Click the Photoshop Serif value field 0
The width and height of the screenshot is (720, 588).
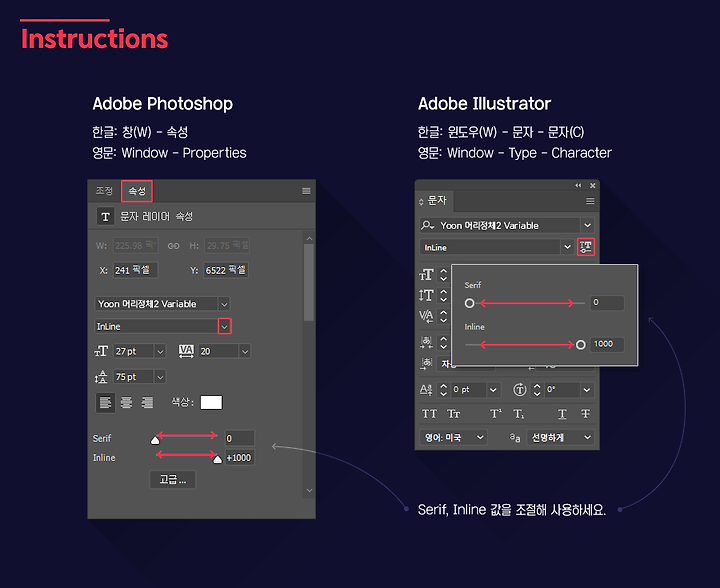pos(239,438)
